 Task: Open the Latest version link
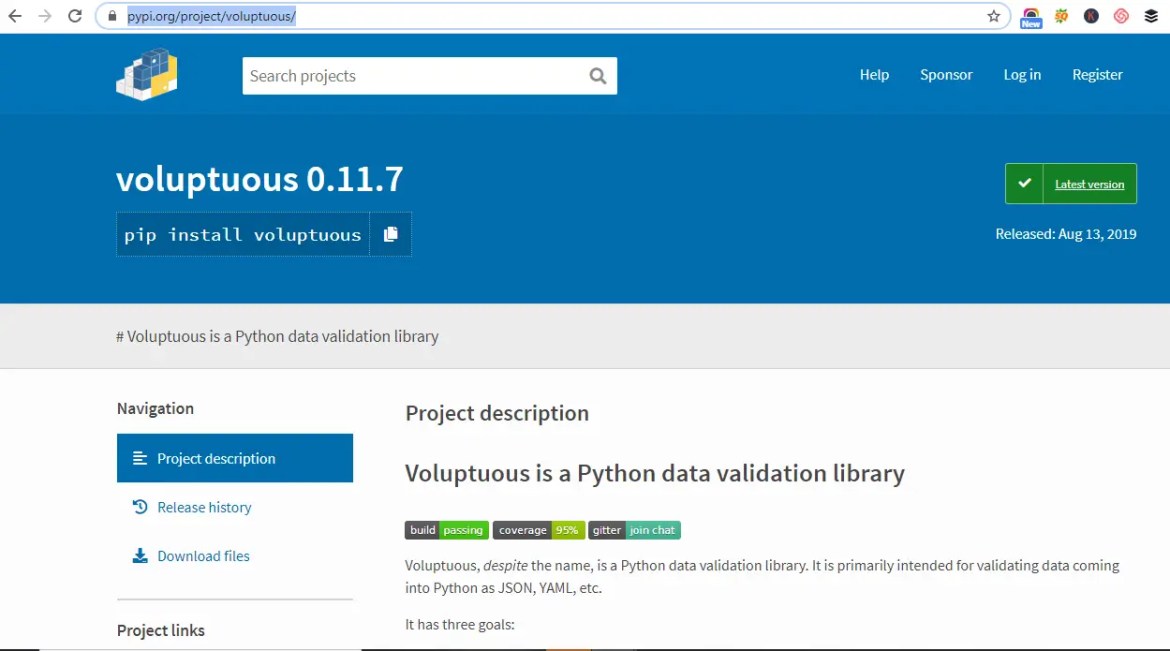tap(1089, 184)
